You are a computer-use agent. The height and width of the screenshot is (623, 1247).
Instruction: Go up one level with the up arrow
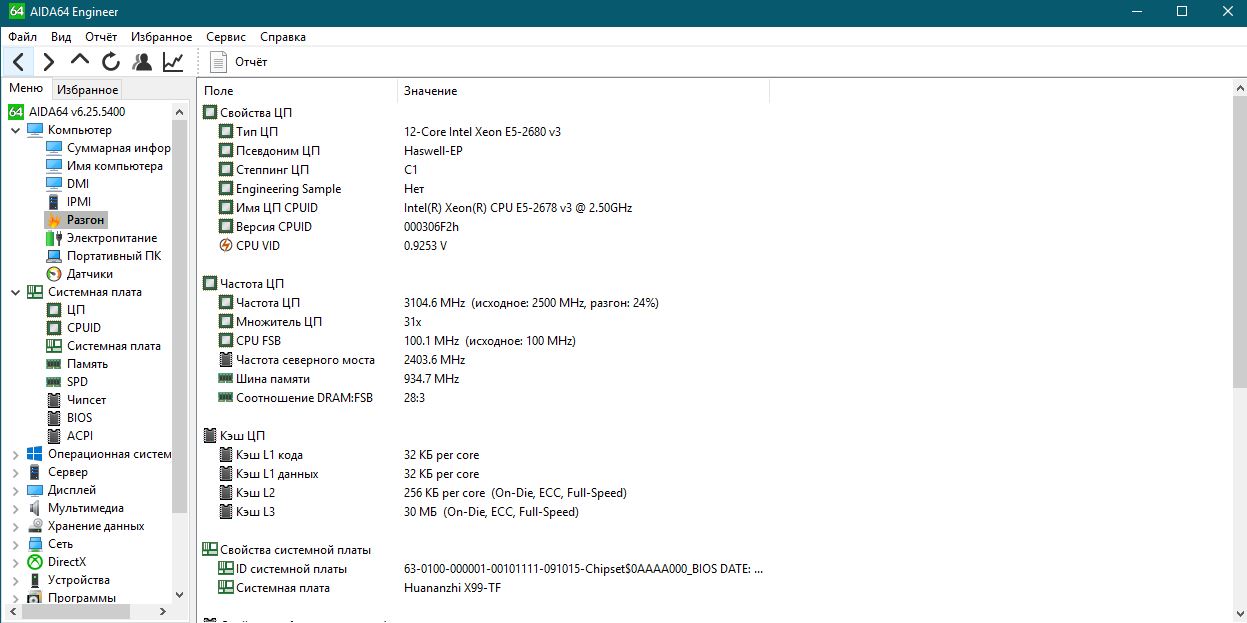click(80, 61)
